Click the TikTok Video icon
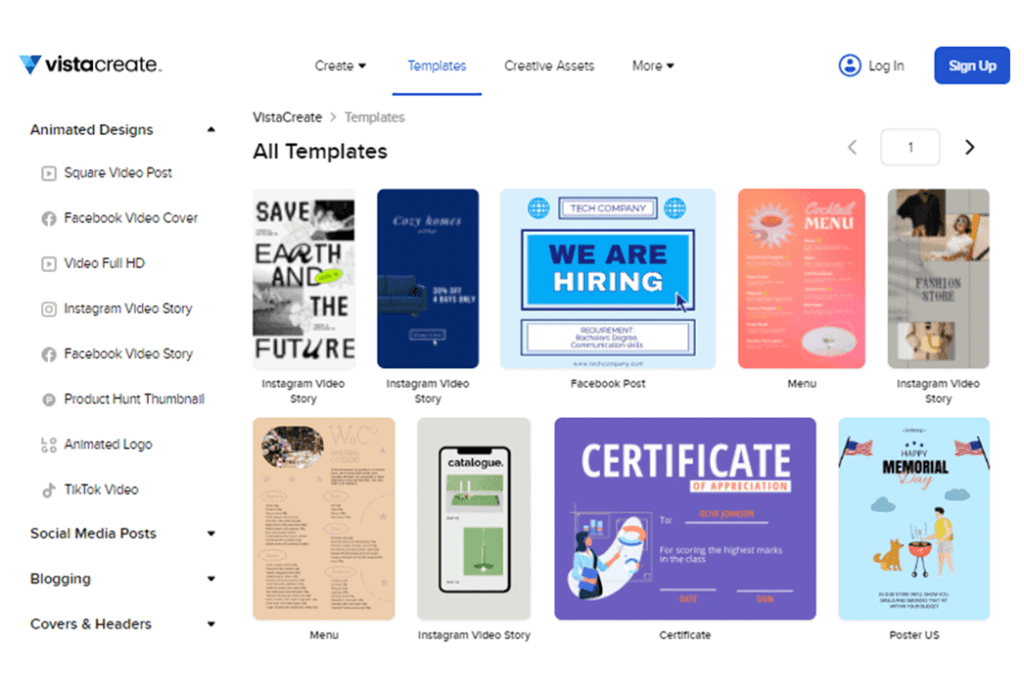 tap(48, 490)
